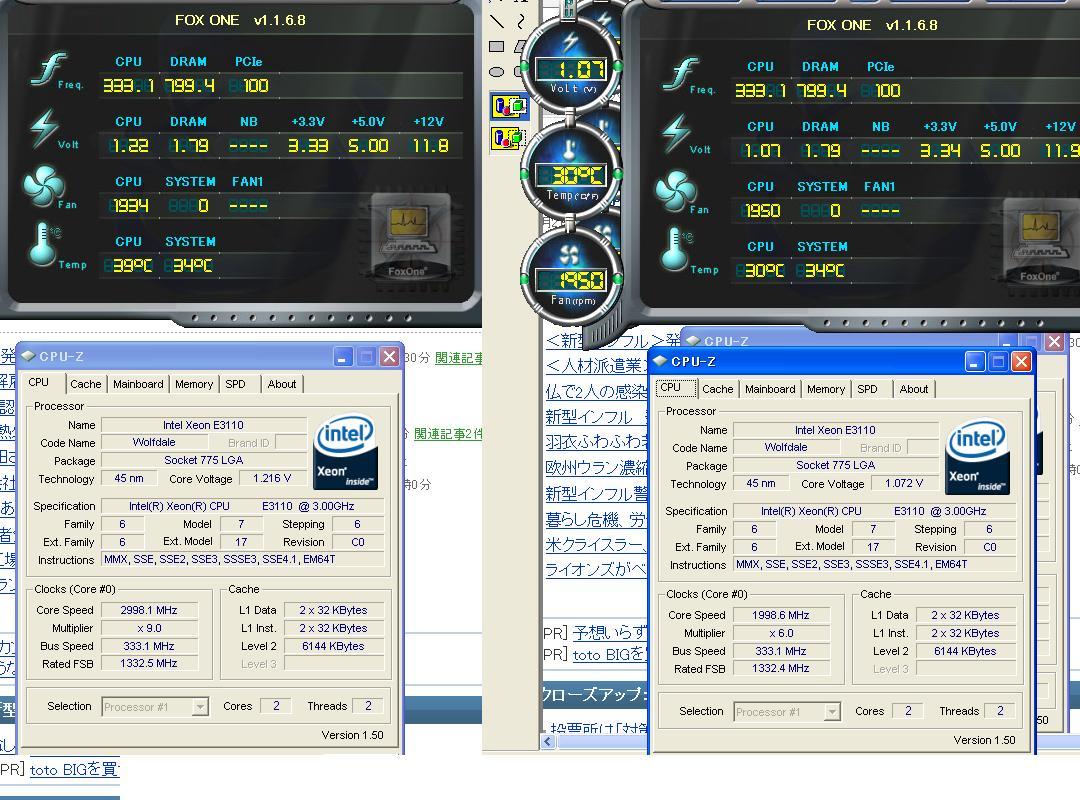Image resolution: width=1080 pixels, height=800 pixels.
Task: Click Core Speed value 1998.6 MHz
Action: (780, 615)
